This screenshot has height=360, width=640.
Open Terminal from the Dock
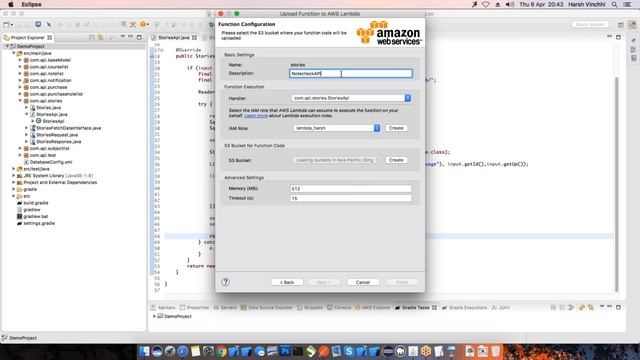(x=298, y=351)
